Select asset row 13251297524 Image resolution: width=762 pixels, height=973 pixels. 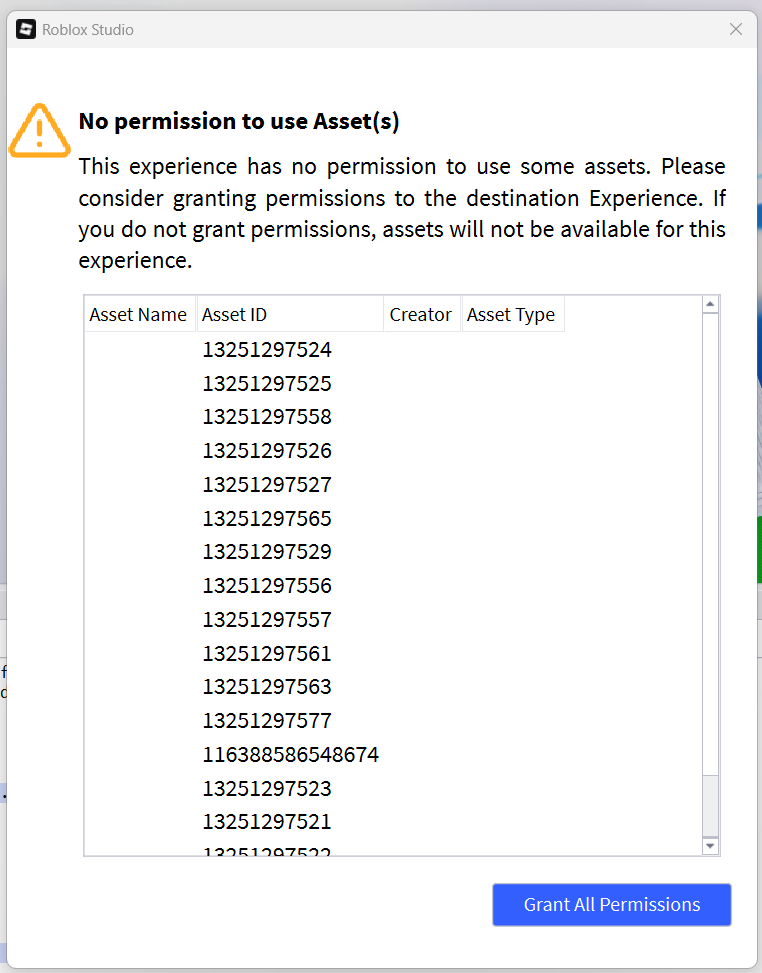pos(267,350)
